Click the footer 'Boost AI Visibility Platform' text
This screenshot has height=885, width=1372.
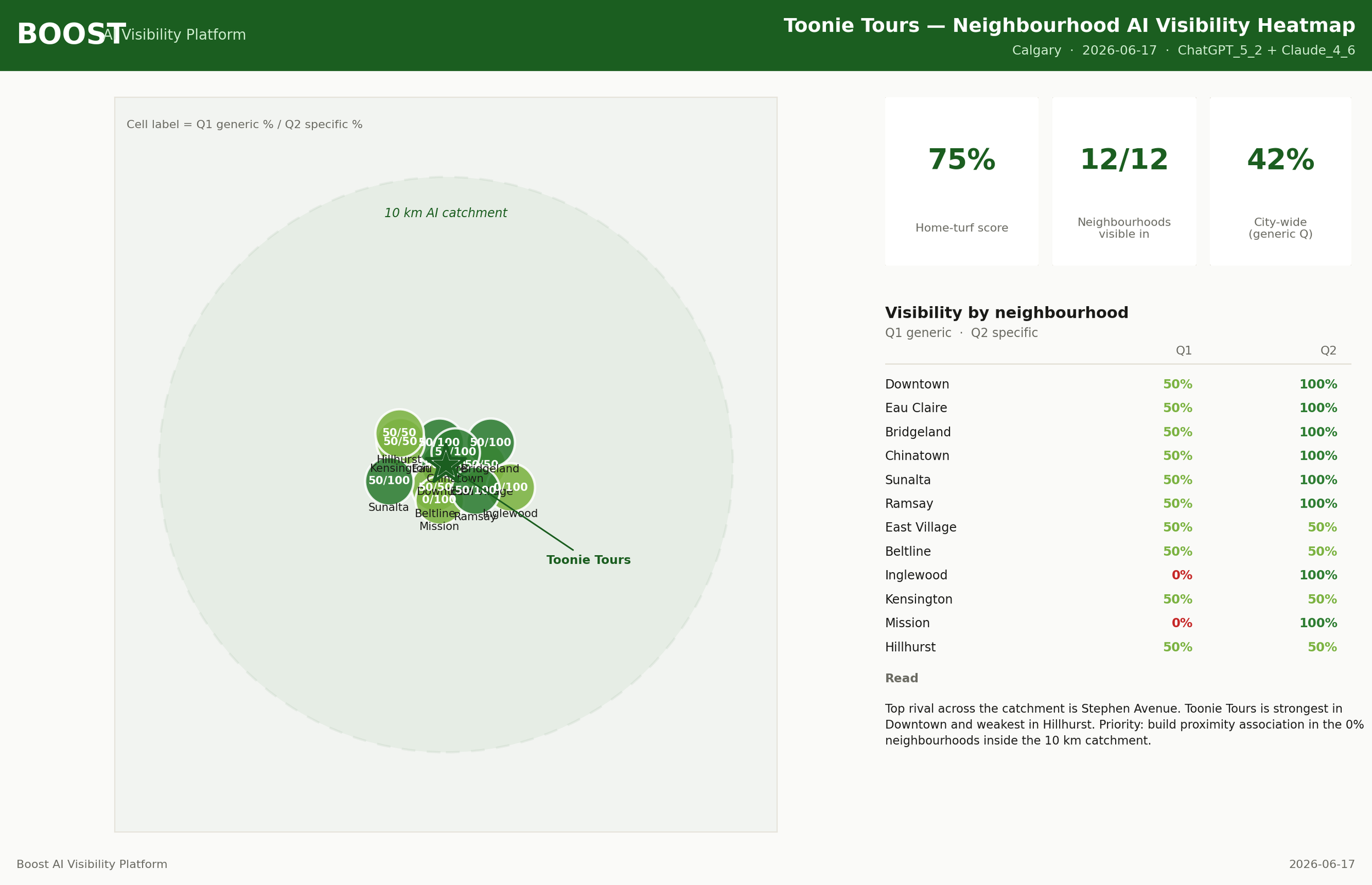92,864
